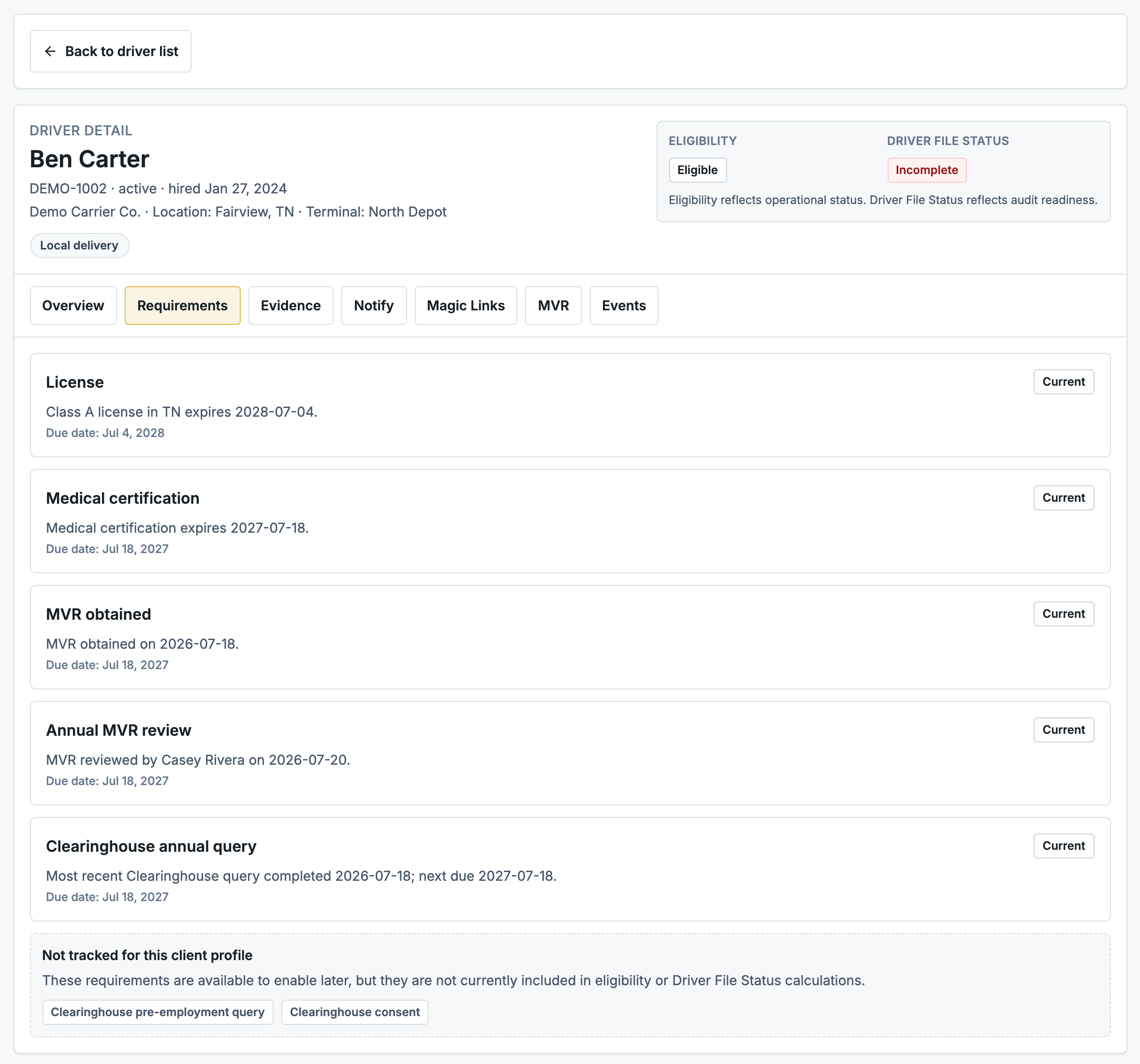Select the Local delivery tag
The height and width of the screenshot is (1064, 1140).
pos(79,246)
